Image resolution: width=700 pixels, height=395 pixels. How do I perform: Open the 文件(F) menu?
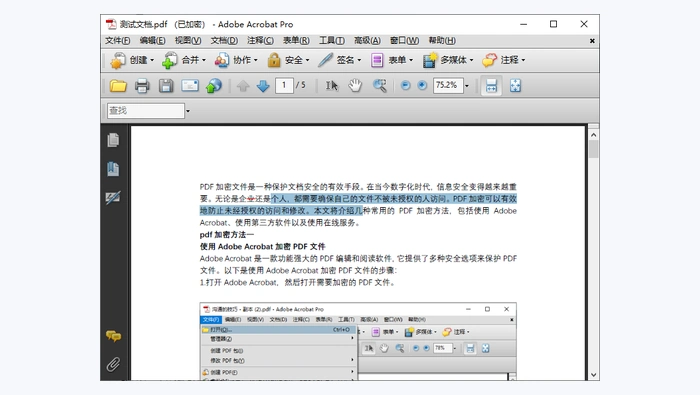tap(117, 41)
